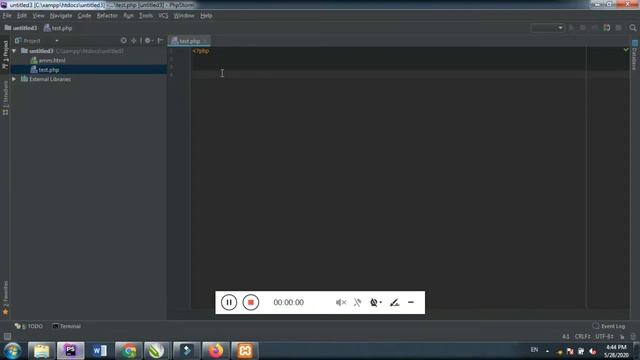The image size is (640, 360).
Task: Click test.php breadcrumb in navigation bar
Action: (x=58, y=28)
